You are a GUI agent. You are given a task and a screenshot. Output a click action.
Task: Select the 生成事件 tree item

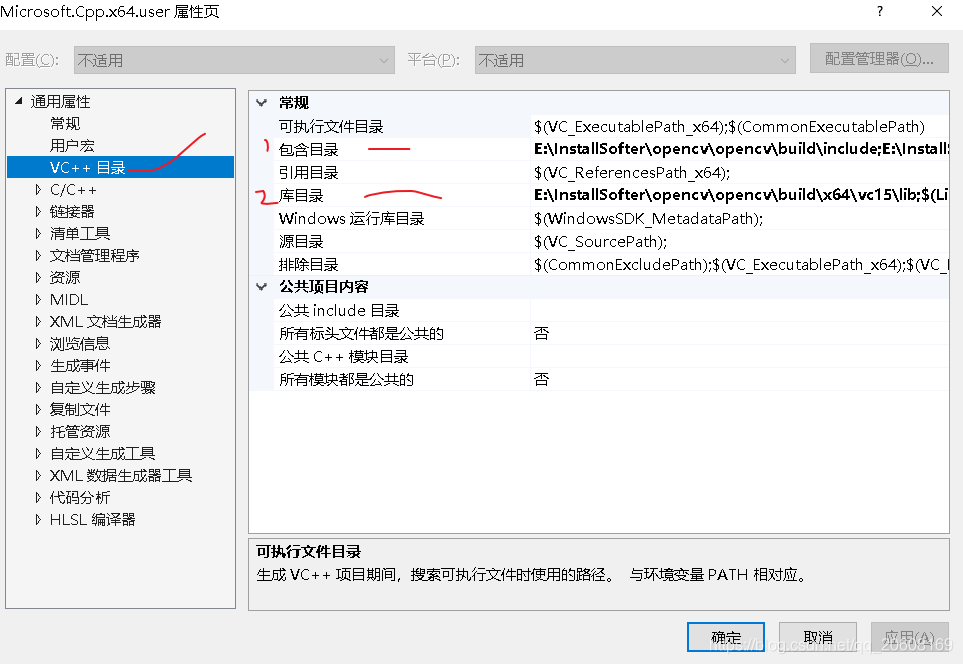pyautogui.click(x=80, y=365)
